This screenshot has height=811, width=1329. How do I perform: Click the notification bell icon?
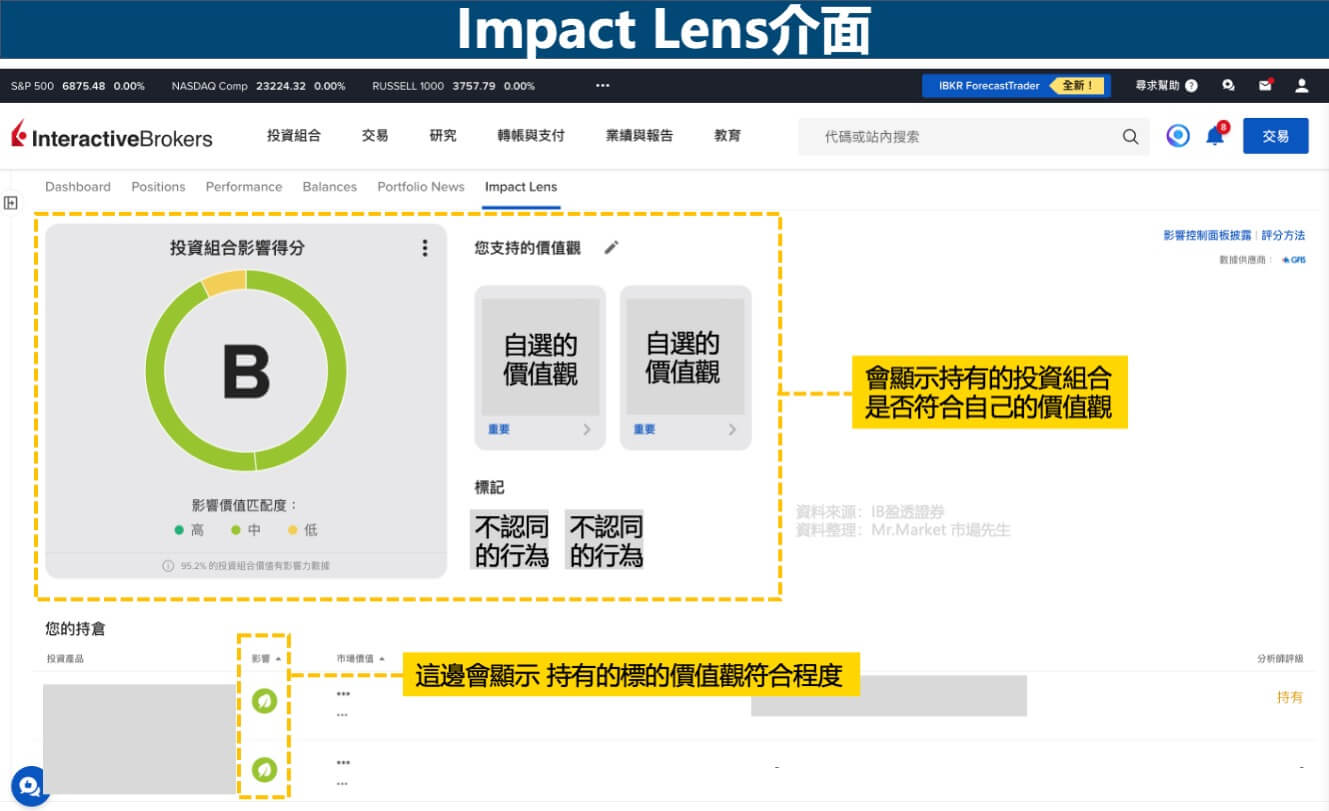point(1215,137)
